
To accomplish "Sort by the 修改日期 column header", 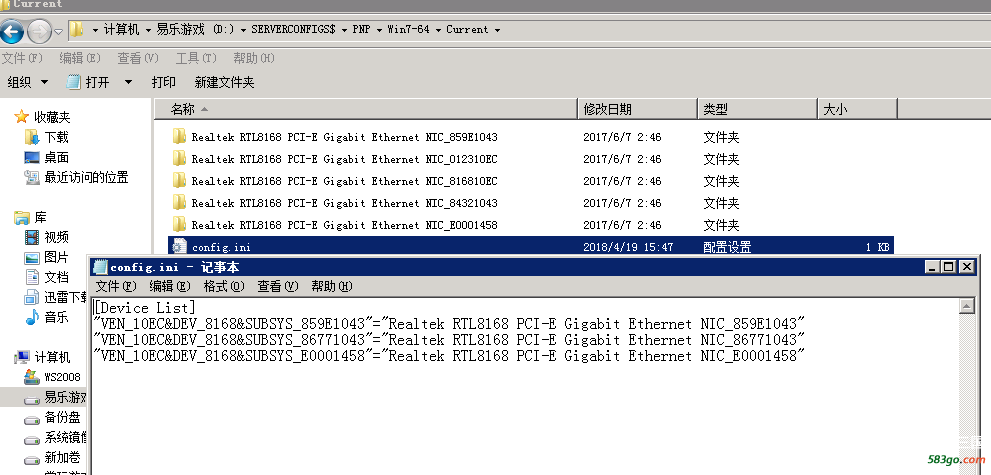I will (638, 109).
